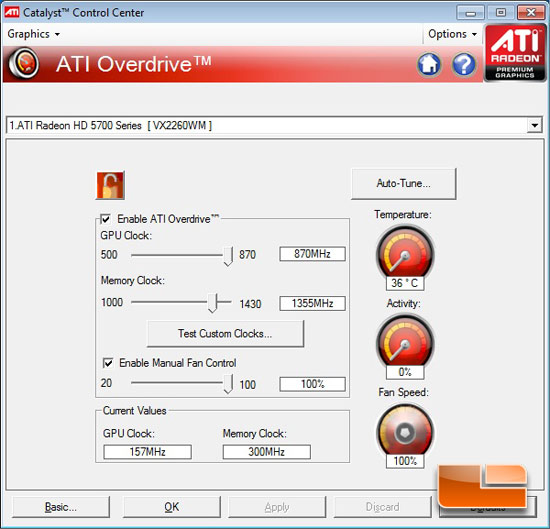This screenshot has width=550, height=529.
Task: Open the Options menu
Action: point(452,34)
